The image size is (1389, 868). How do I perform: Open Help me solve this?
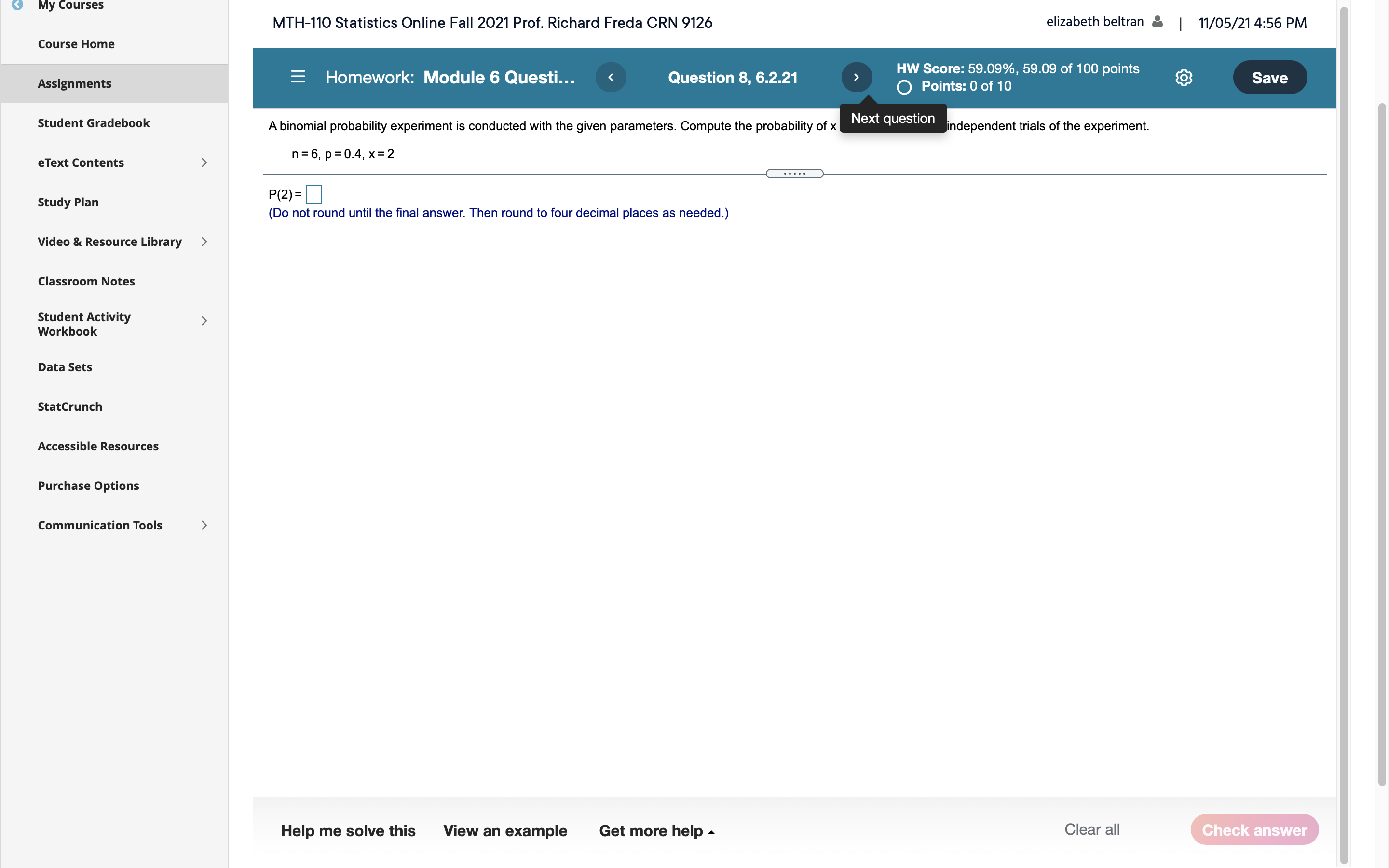tap(348, 831)
